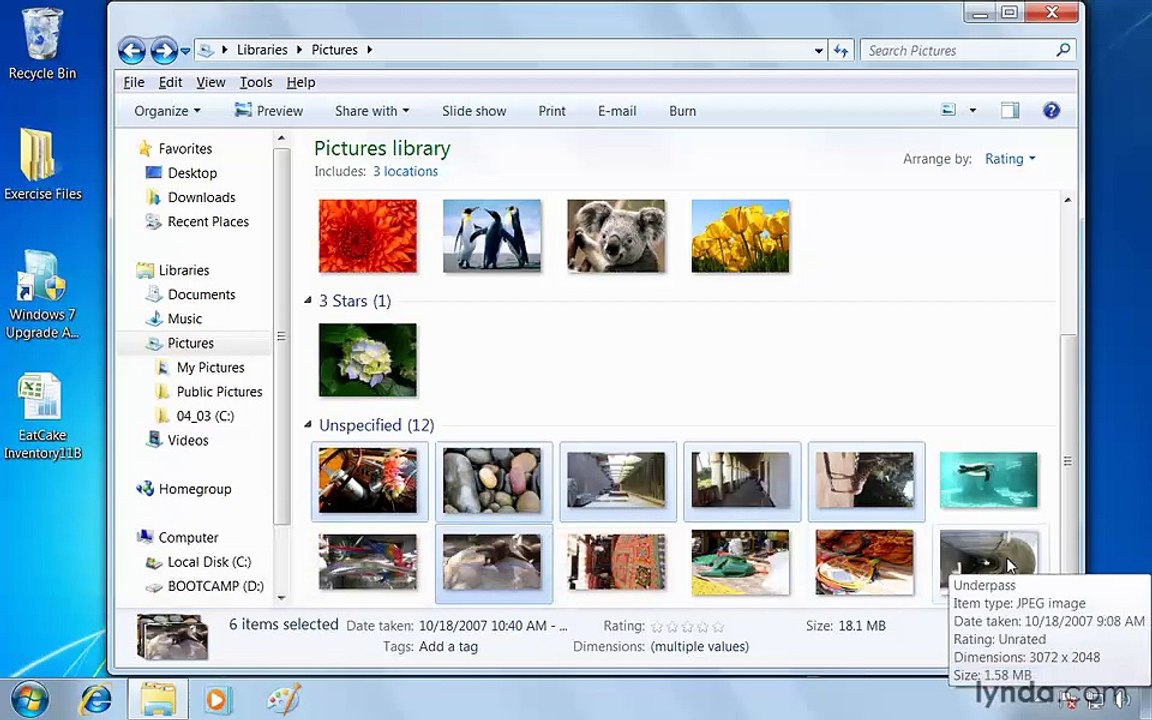The width and height of the screenshot is (1152, 720).
Task: Click the Search Pictures input field
Action: [959, 51]
